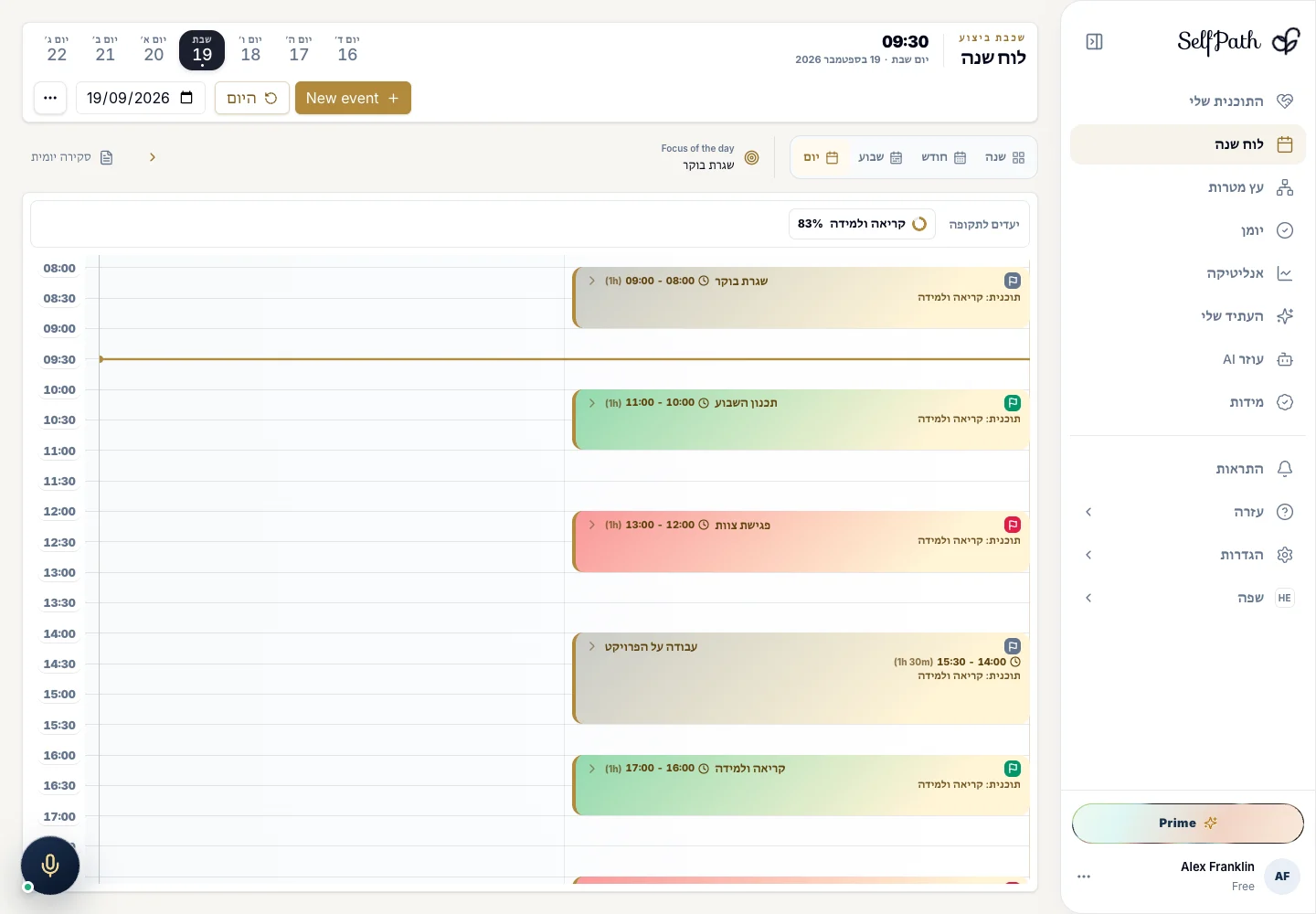
Task: Click the flag icon on עבודה על הפרויקט event
Action: tap(1012, 646)
